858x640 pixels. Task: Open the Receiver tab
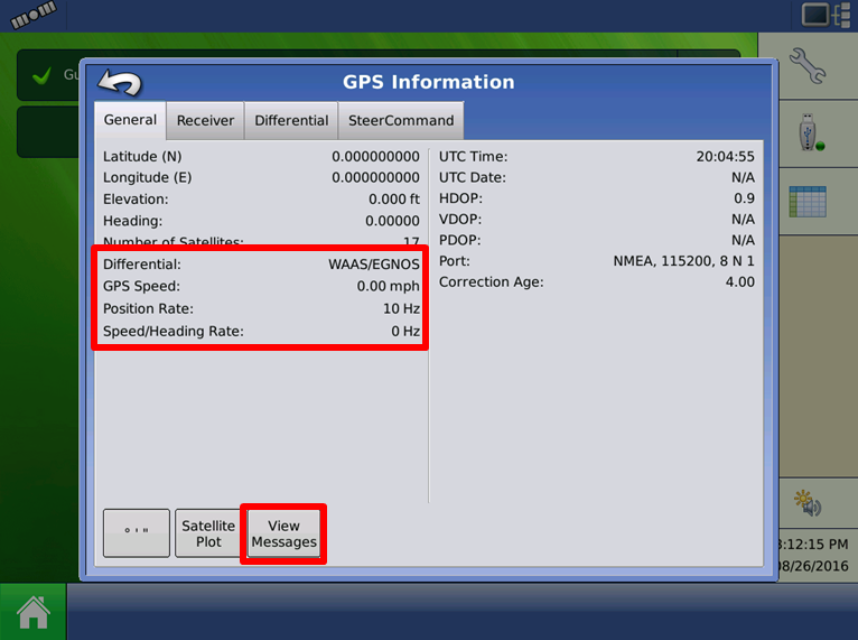coord(205,121)
